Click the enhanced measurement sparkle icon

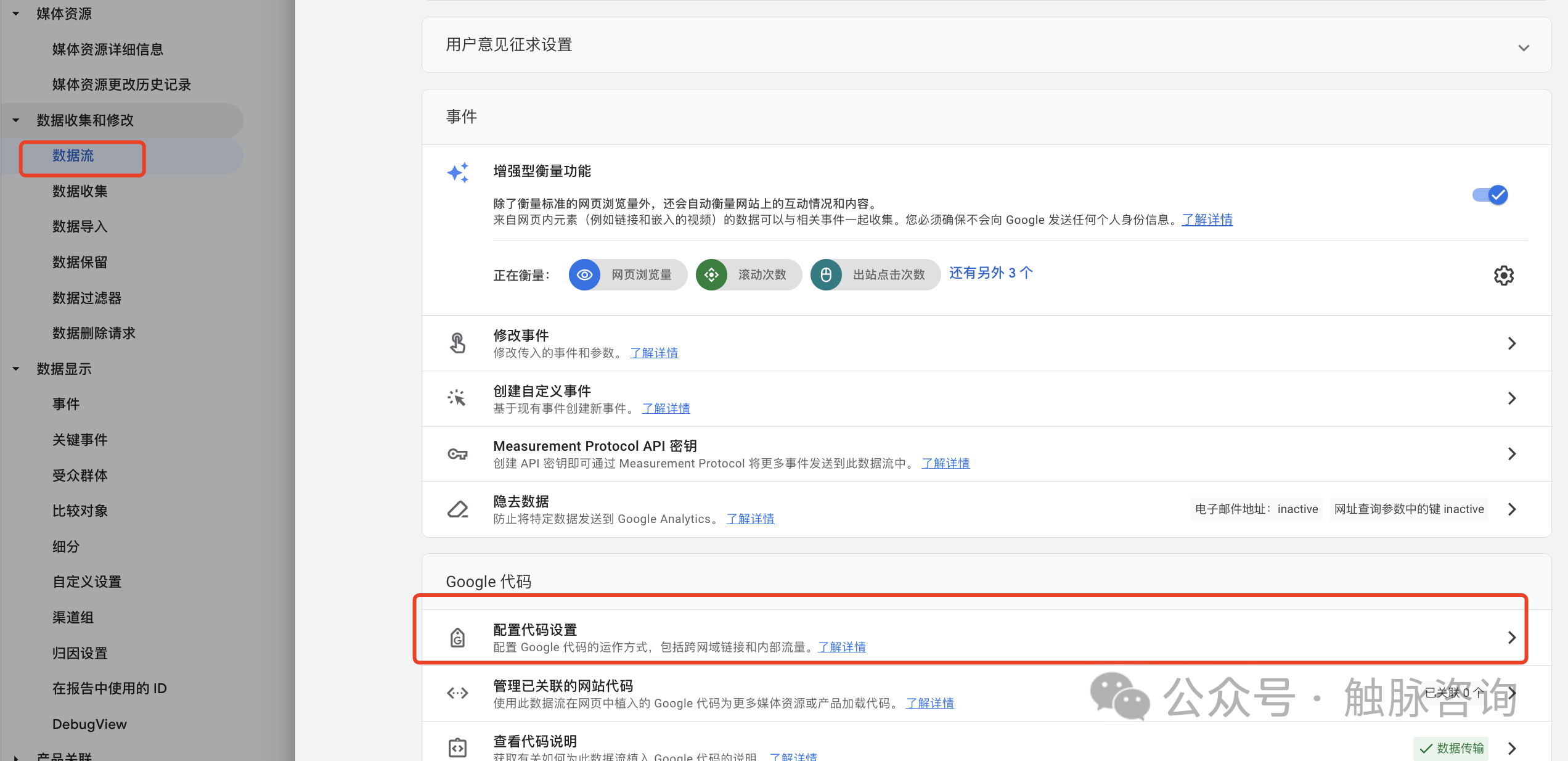pyautogui.click(x=458, y=173)
